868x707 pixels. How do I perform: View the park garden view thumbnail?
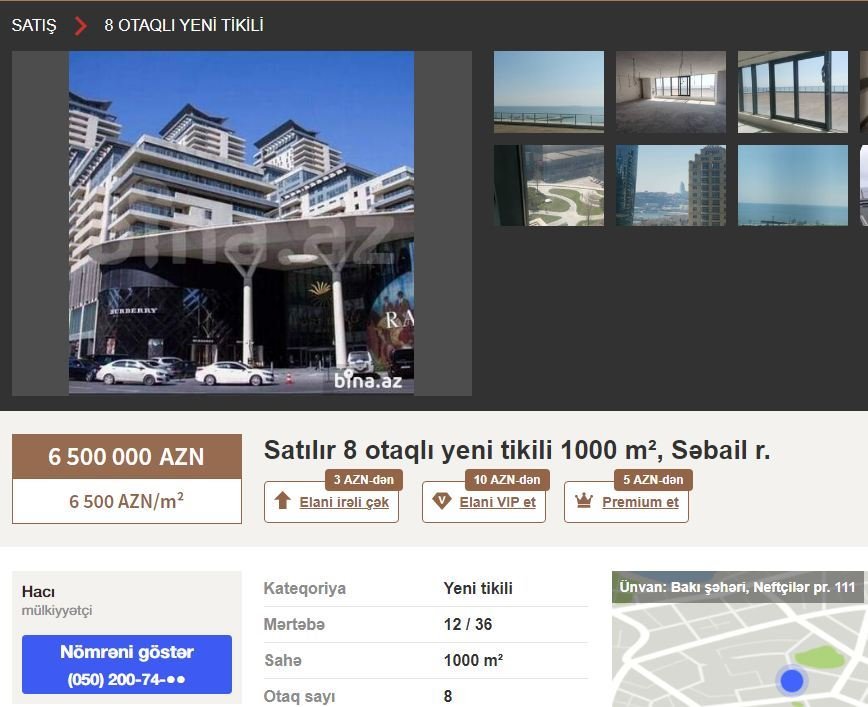pos(549,185)
